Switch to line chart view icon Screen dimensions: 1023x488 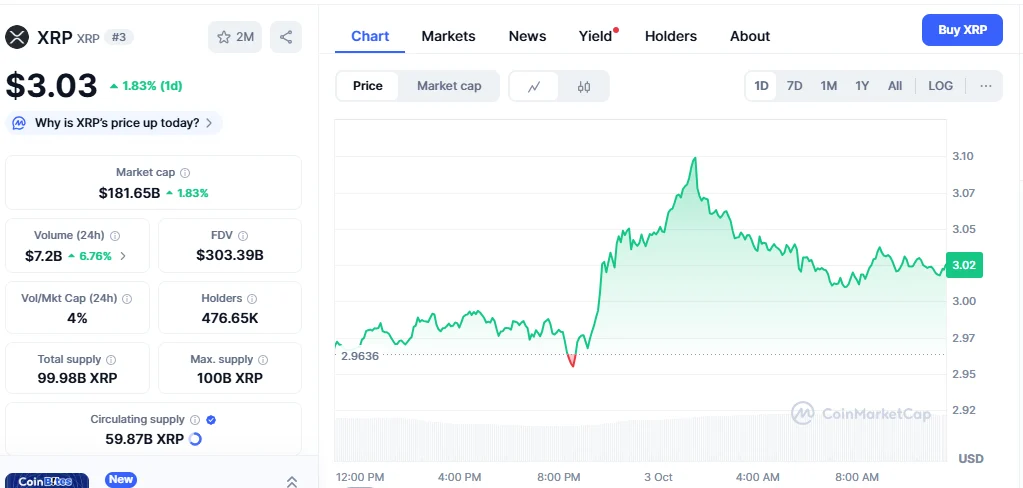(x=535, y=86)
